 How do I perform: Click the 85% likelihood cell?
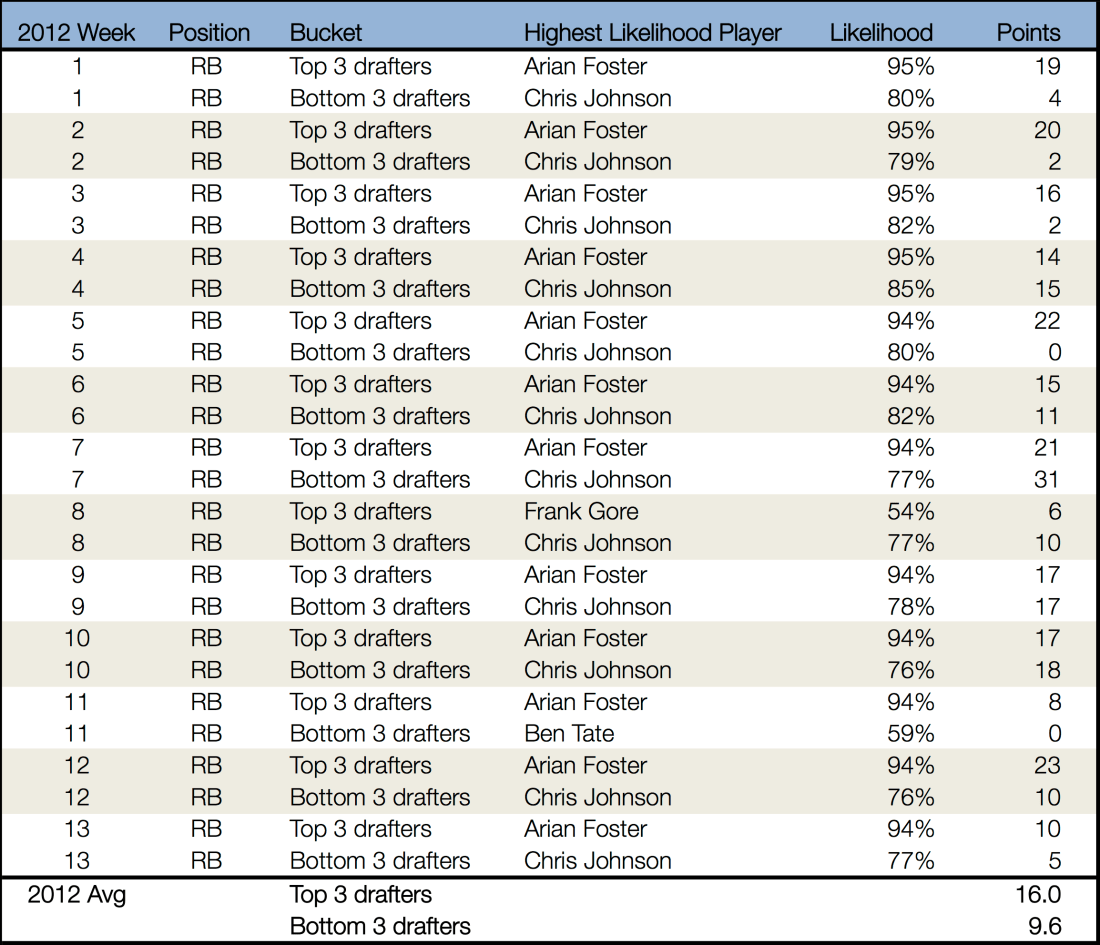pyautogui.click(x=910, y=289)
